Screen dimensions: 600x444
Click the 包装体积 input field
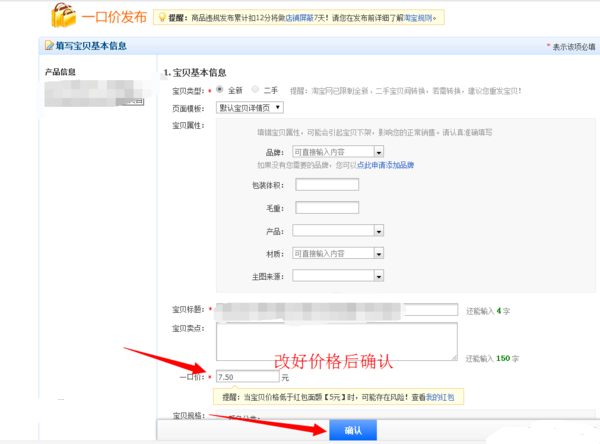click(x=327, y=184)
